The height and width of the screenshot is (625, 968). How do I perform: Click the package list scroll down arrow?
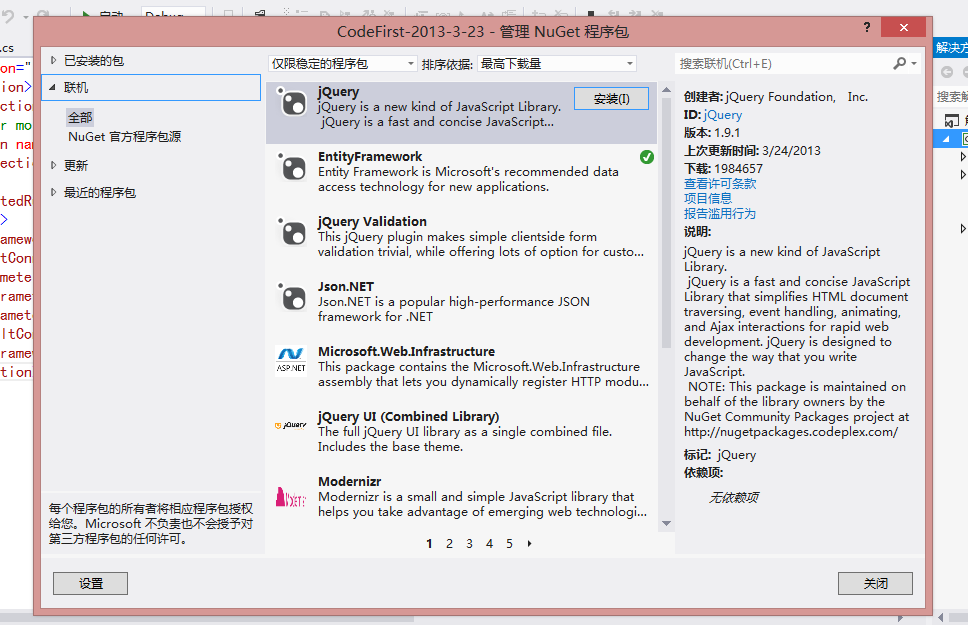(x=666, y=523)
